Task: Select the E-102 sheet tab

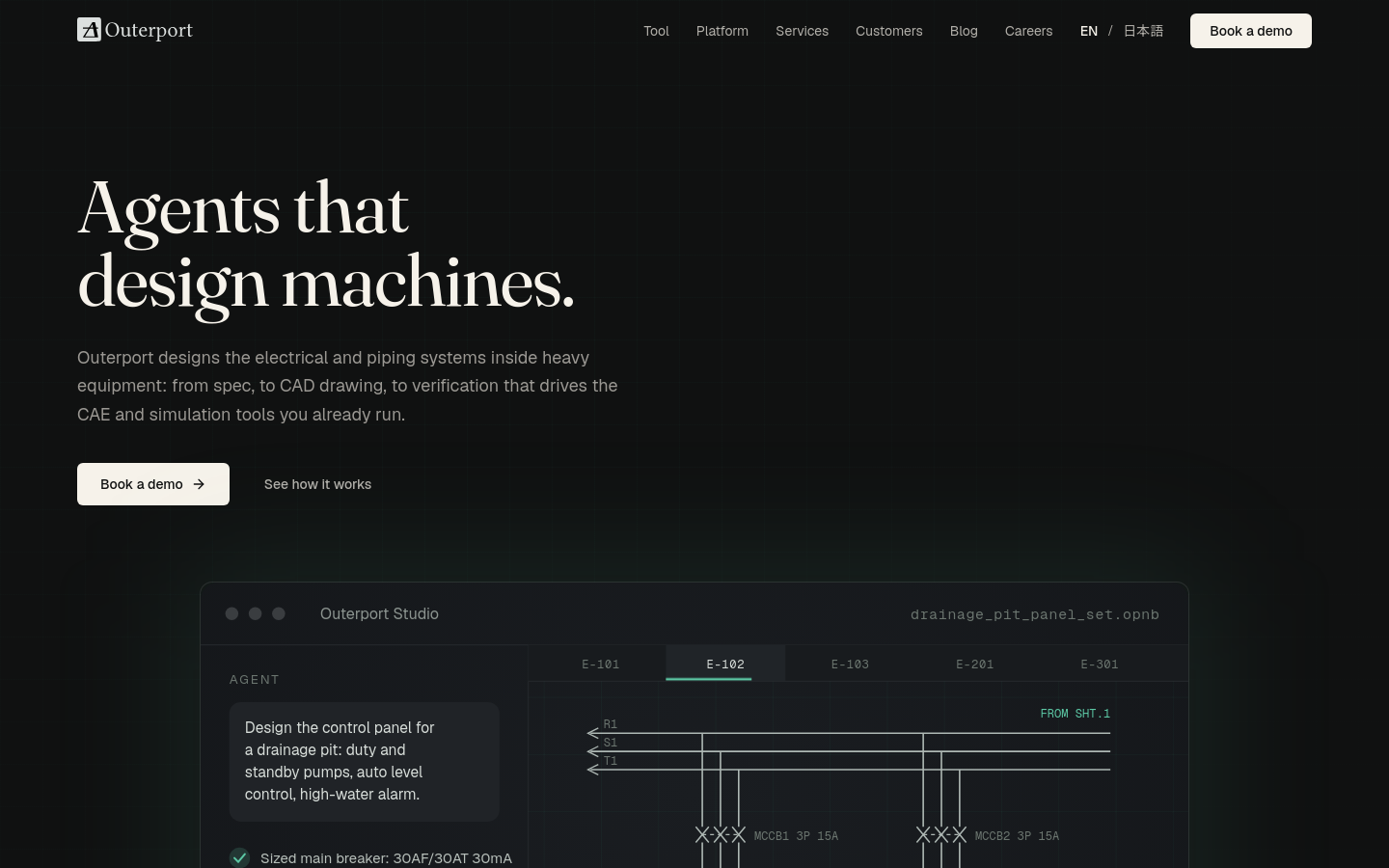Action: 725,664
